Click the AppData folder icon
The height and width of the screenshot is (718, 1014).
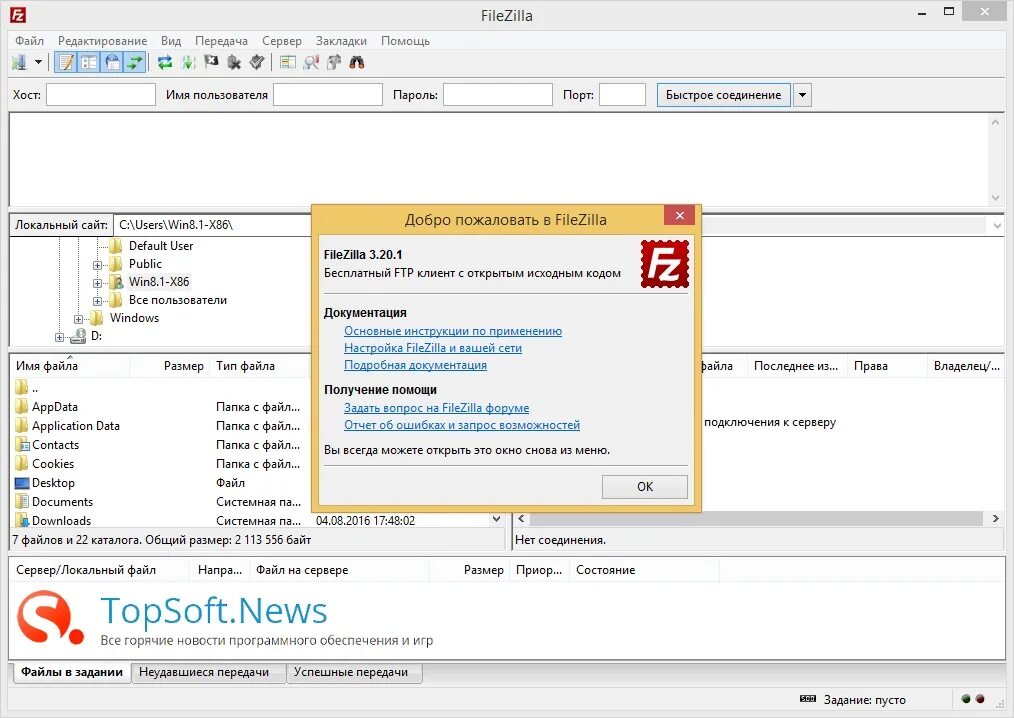21,406
